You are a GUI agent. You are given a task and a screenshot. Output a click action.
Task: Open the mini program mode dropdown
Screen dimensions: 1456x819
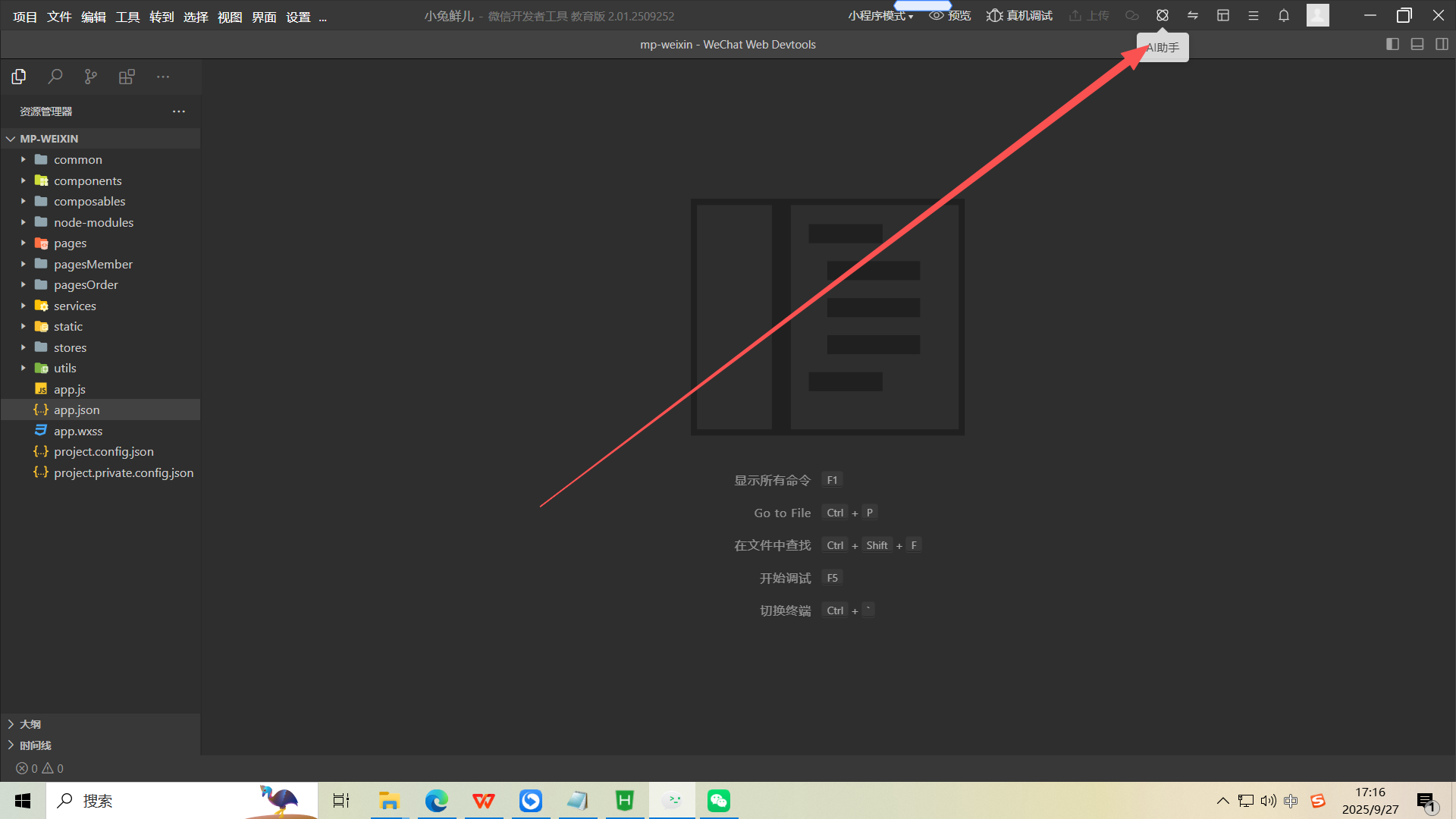click(x=880, y=15)
